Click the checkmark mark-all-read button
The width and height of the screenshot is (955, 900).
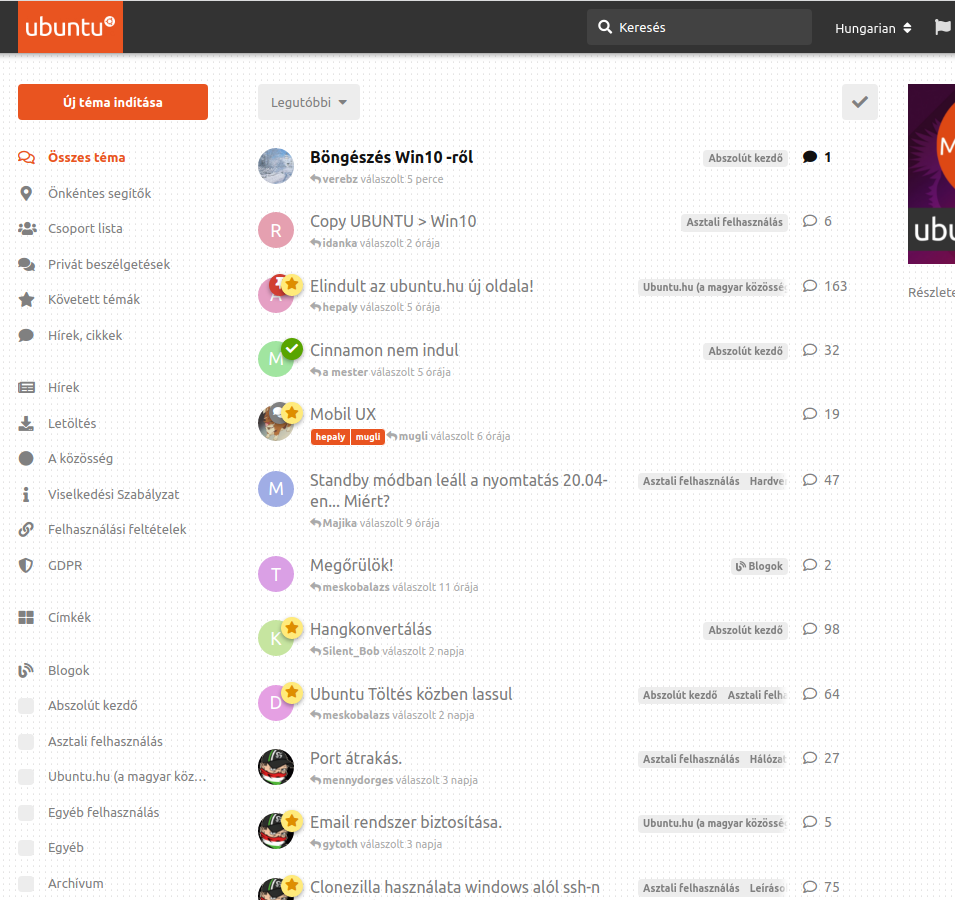[859, 102]
